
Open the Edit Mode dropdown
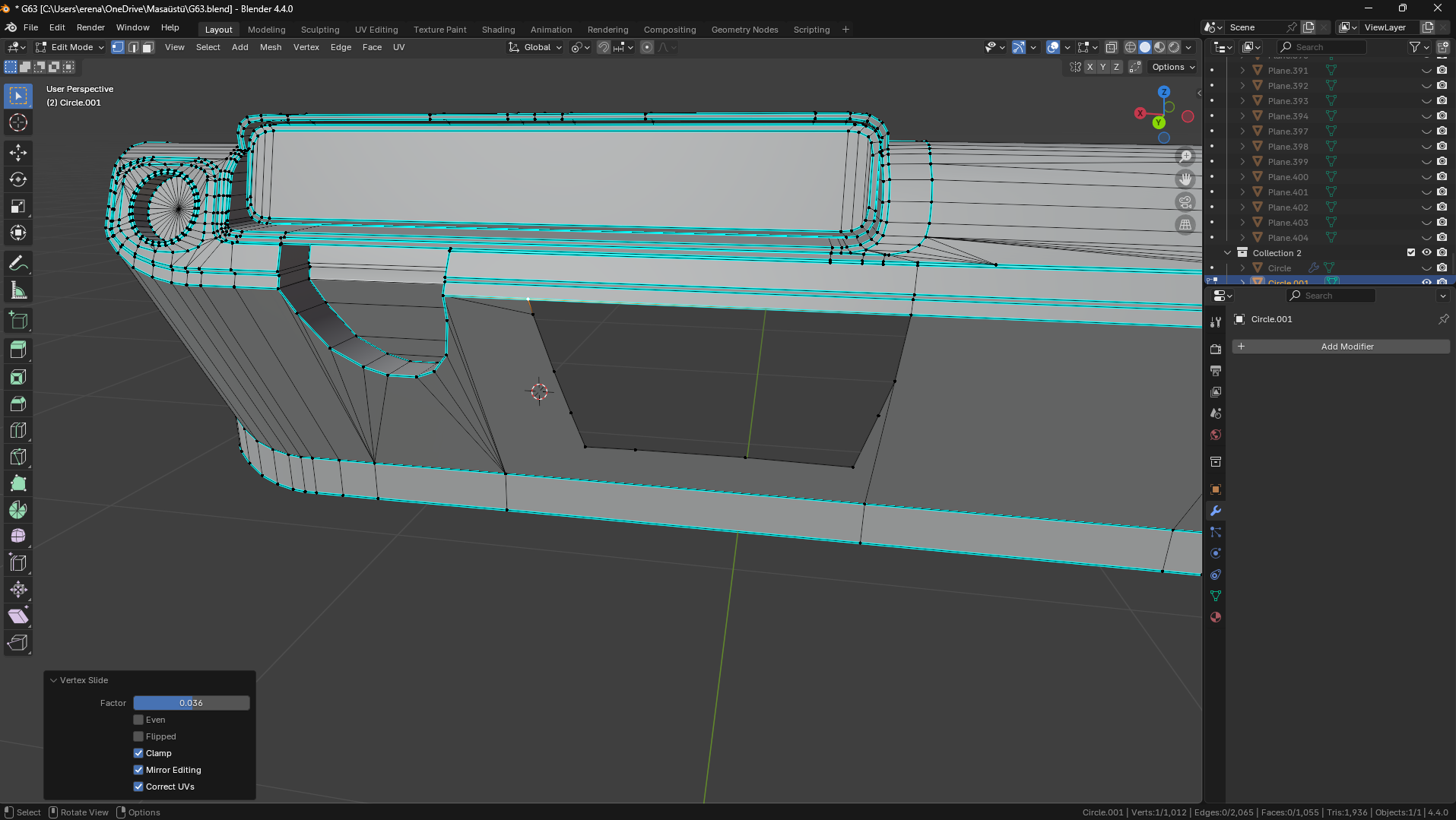click(71, 47)
